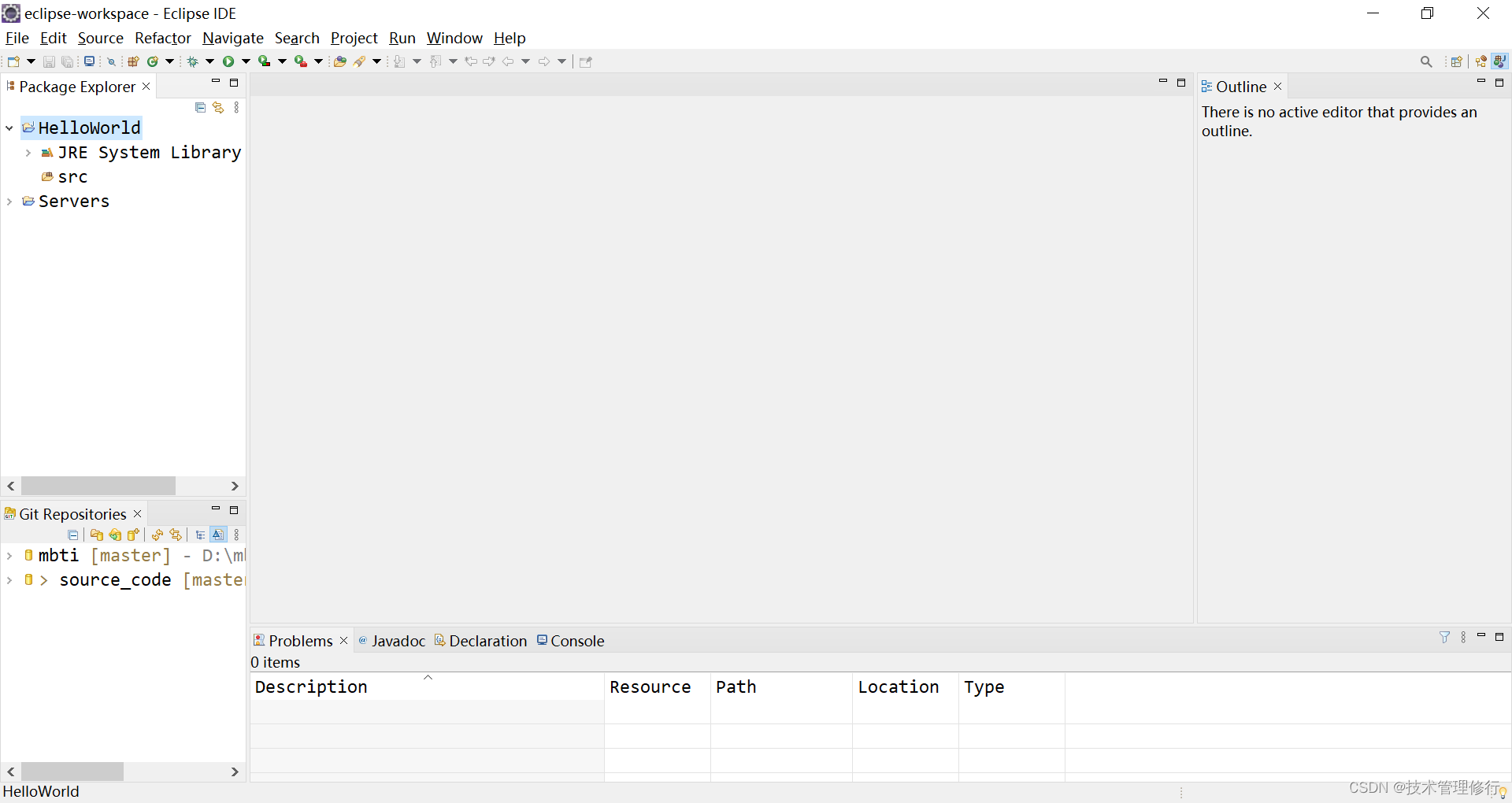The height and width of the screenshot is (803, 1512).
Task: Click the Pin Editor icon
Action: click(585, 61)
